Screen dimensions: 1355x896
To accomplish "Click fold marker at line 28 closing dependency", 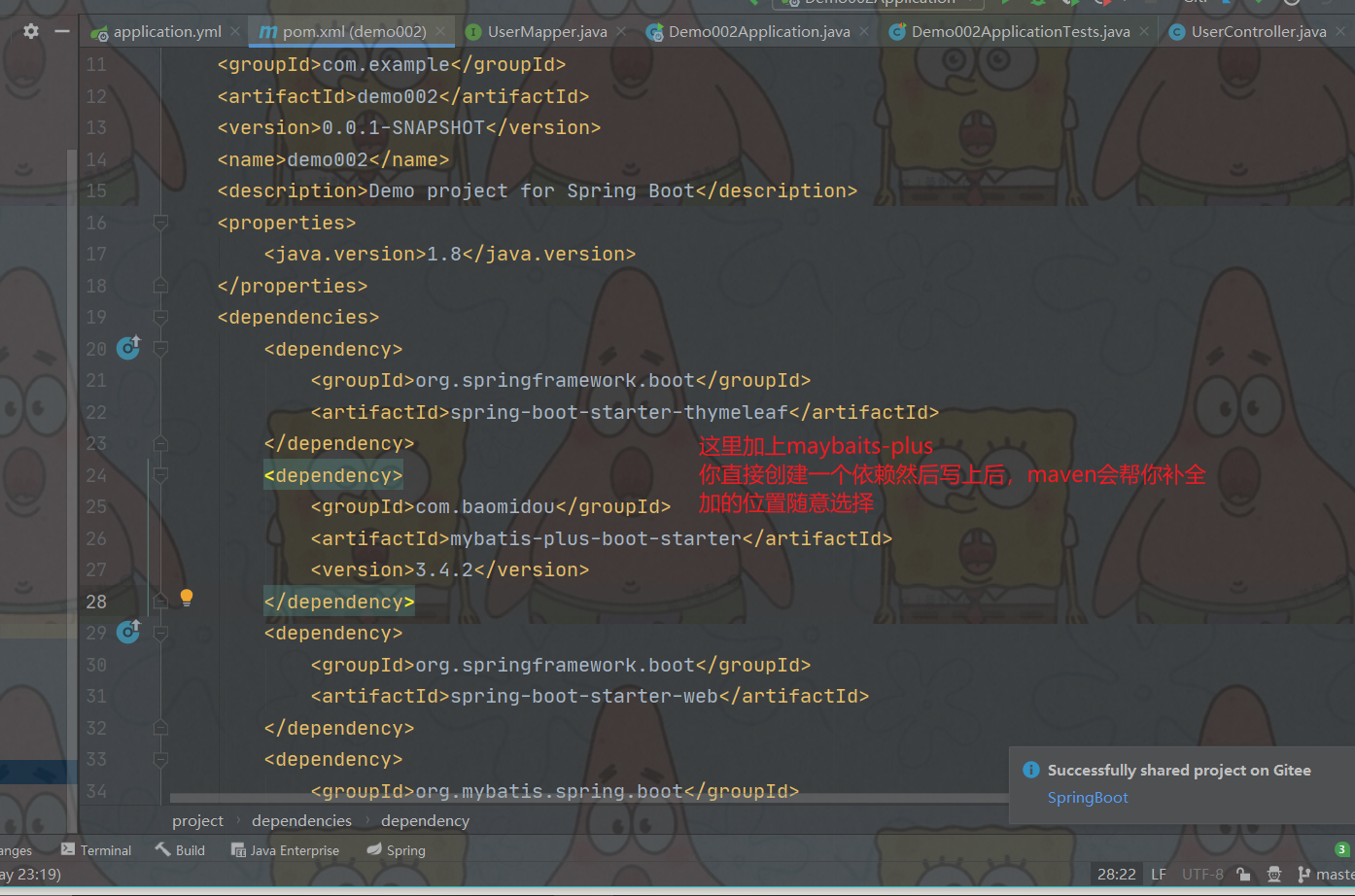I will tap(161, 602).
